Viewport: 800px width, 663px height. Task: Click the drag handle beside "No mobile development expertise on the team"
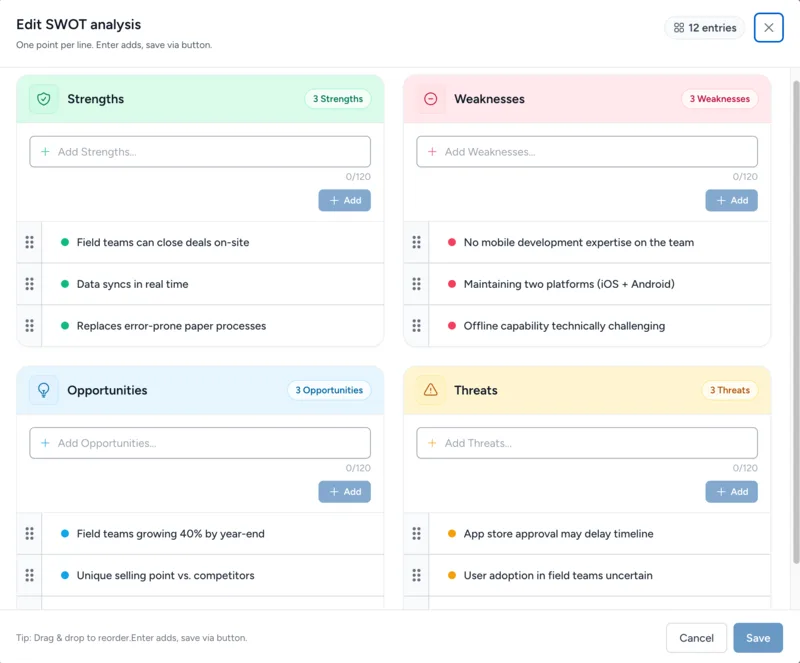coord(416,241)
